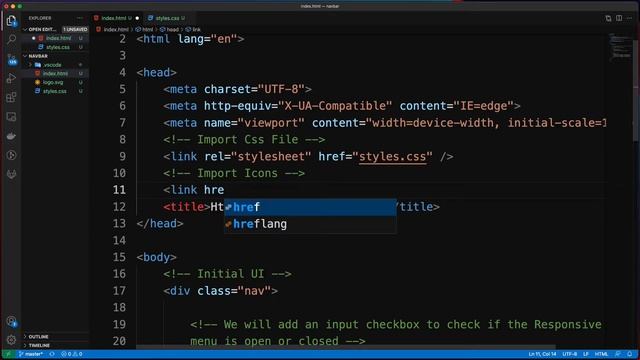Select index.html under Open Editors
640x360 pixels.
58,38
